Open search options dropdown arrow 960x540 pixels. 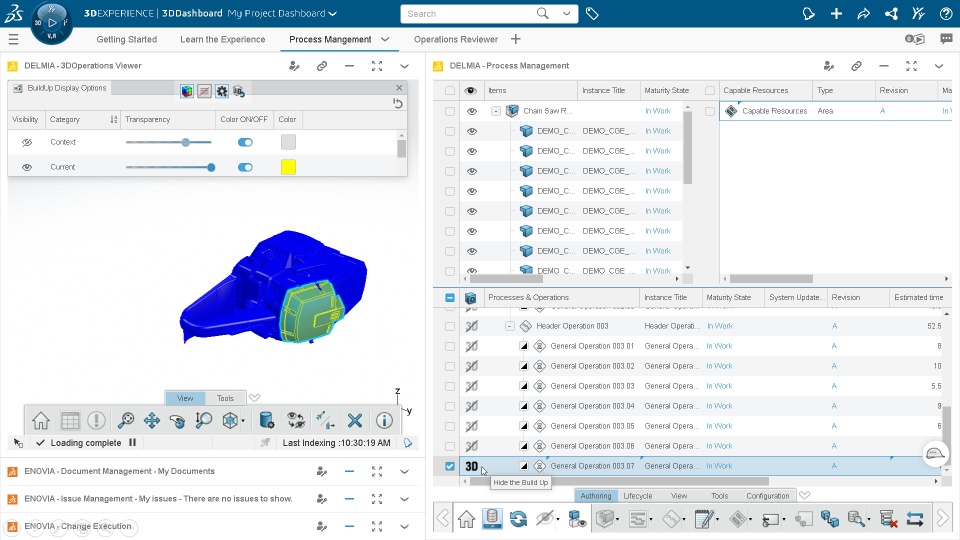point(566,13)
